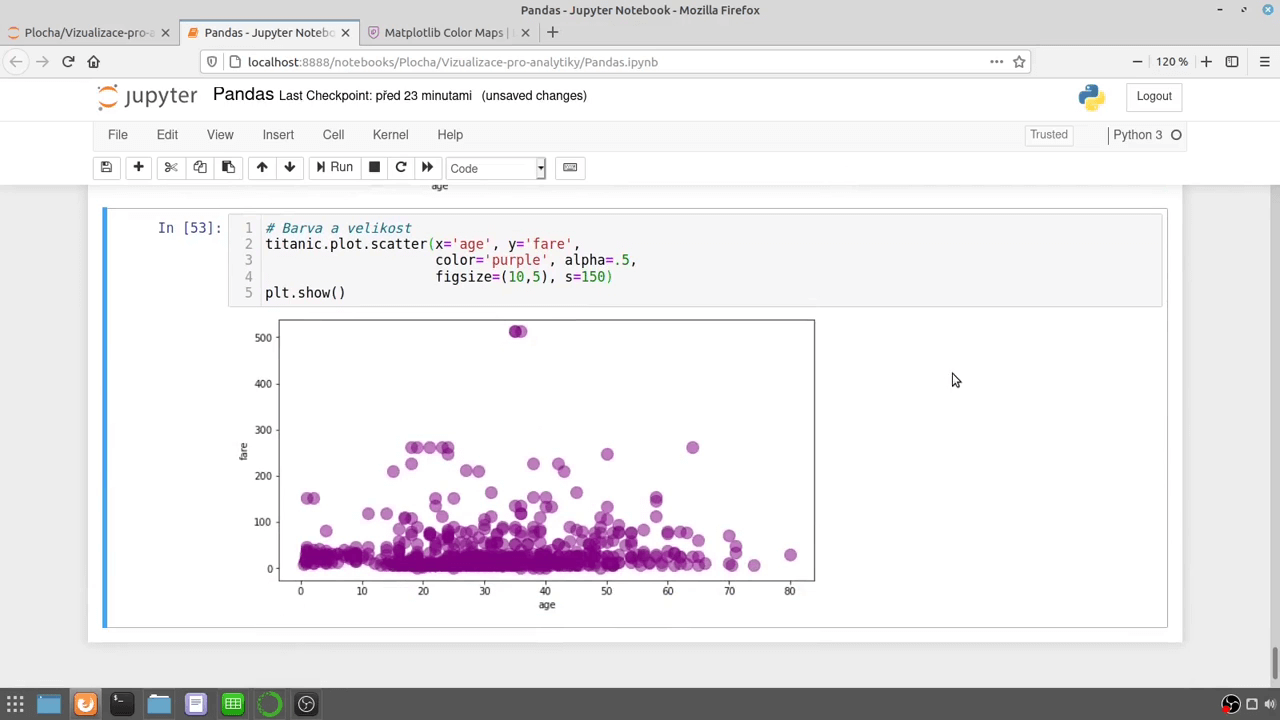Restart kernel and run all cells
Viewport: 1280px width, 720px height.
point(427,168)
